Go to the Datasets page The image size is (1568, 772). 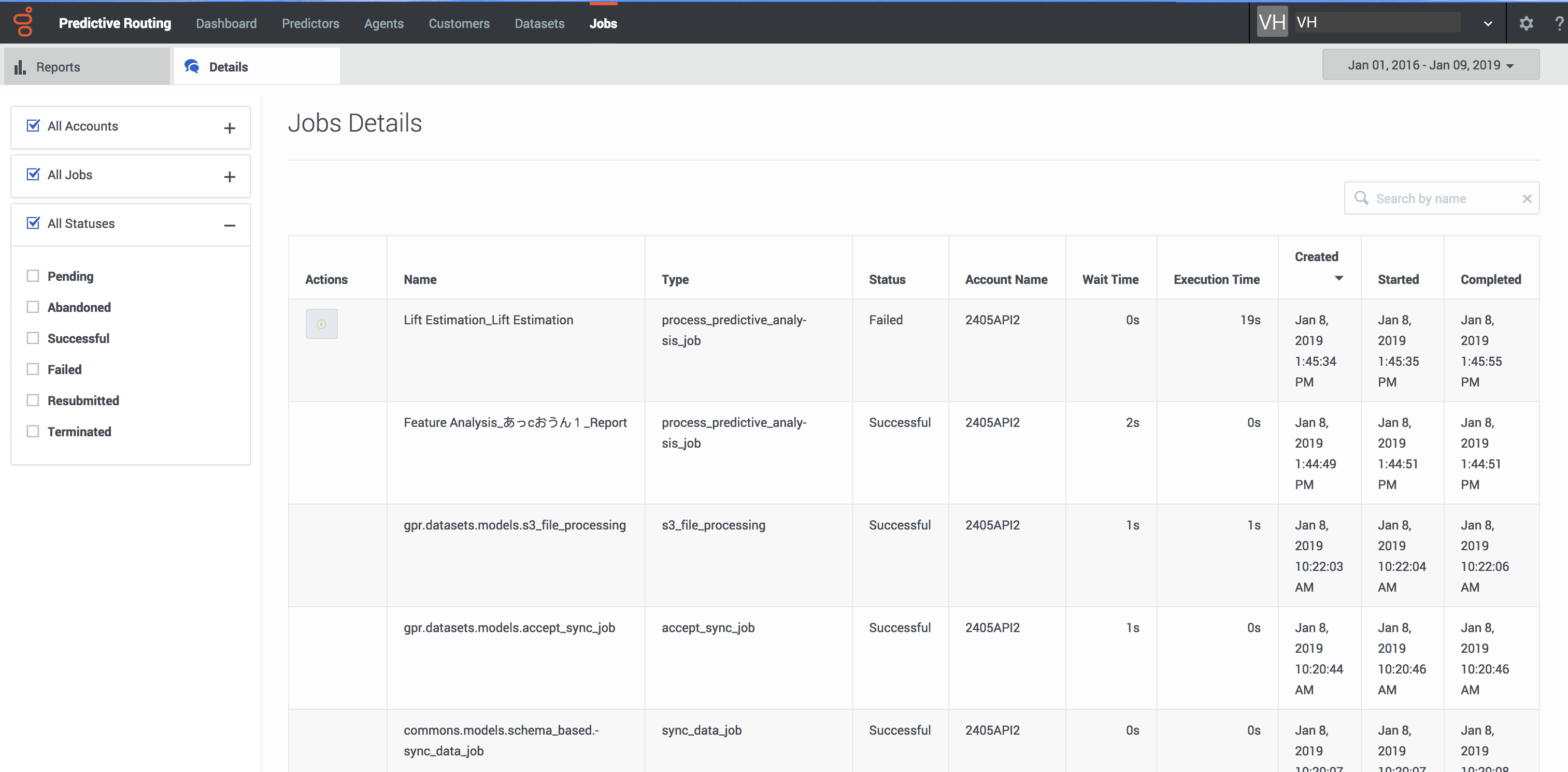[539, 24]
